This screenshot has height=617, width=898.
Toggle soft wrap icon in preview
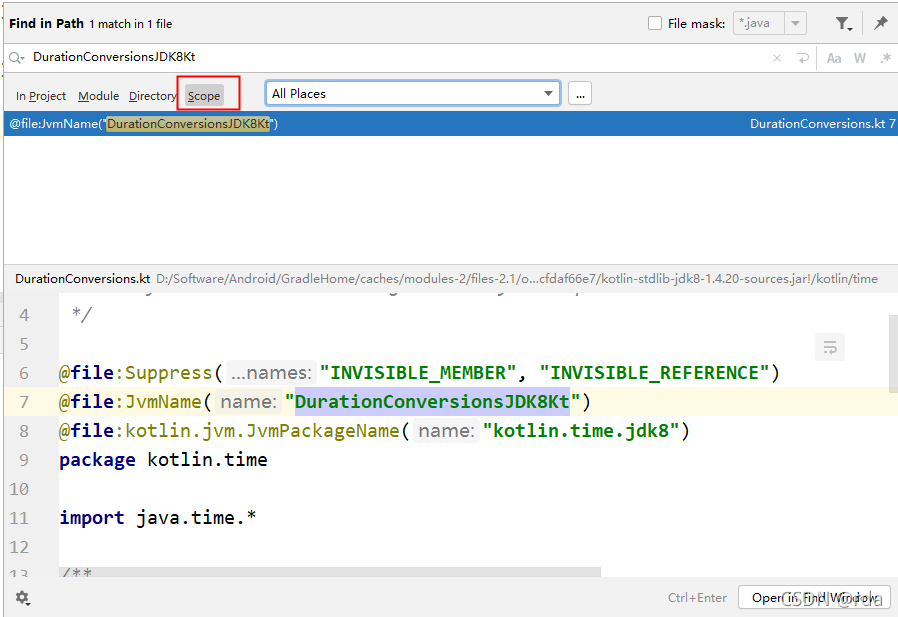[830, 347]
